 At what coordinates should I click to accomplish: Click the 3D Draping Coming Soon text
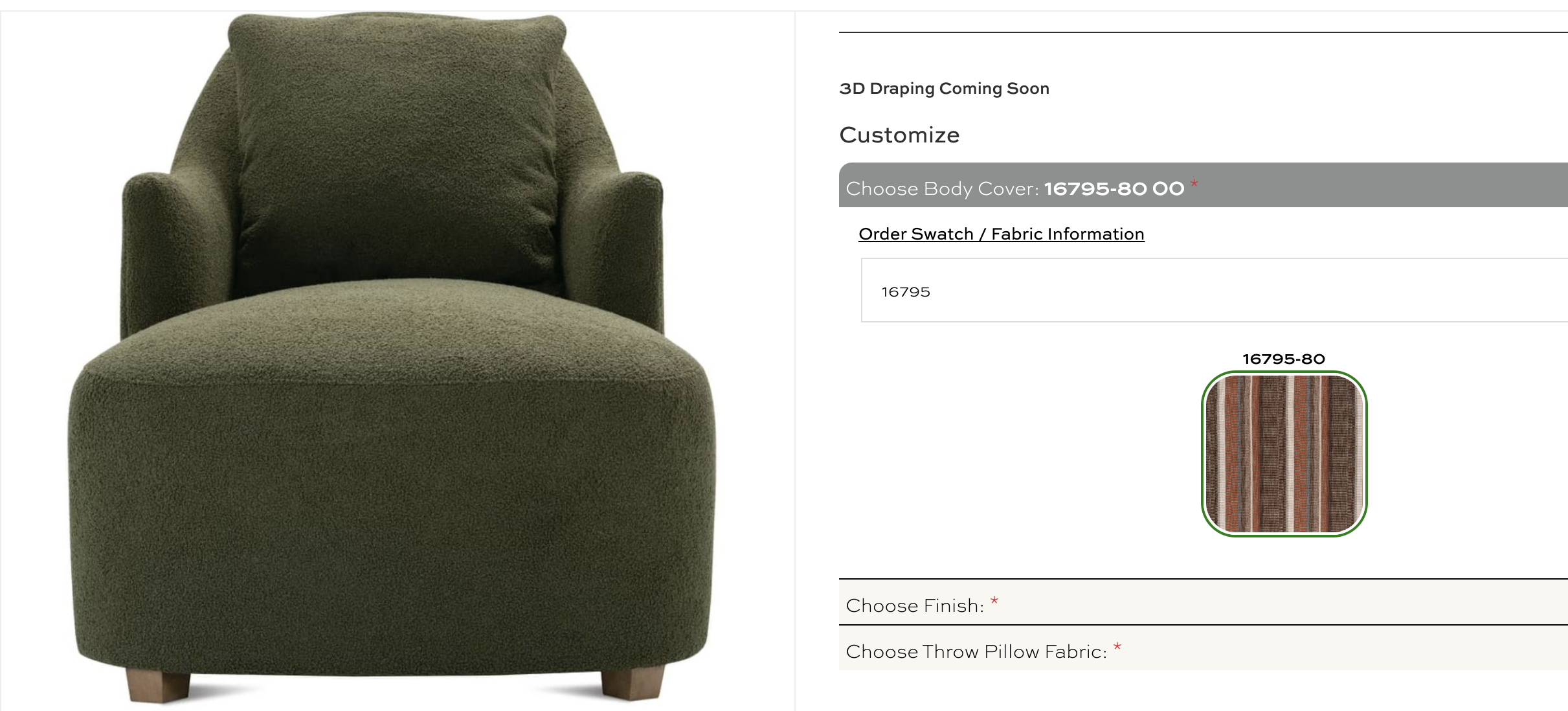click(x=944, y=89)
